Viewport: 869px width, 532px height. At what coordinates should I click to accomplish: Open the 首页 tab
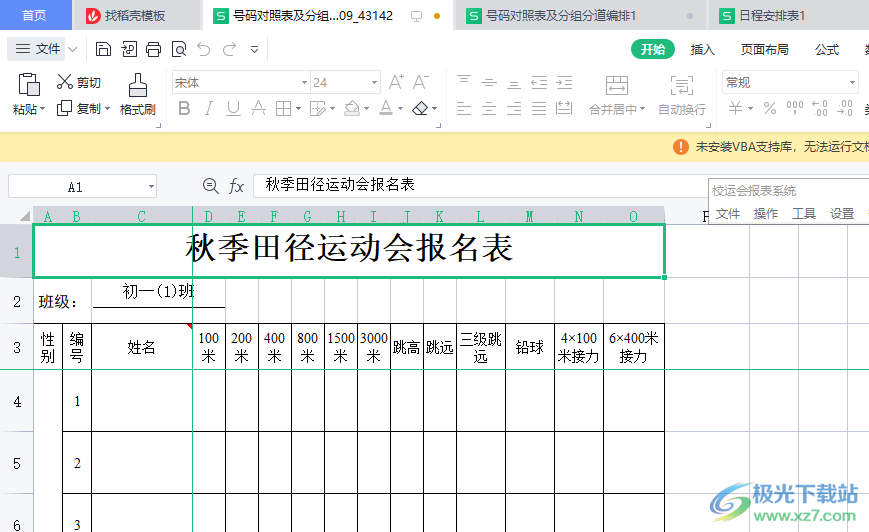(35, 15)
